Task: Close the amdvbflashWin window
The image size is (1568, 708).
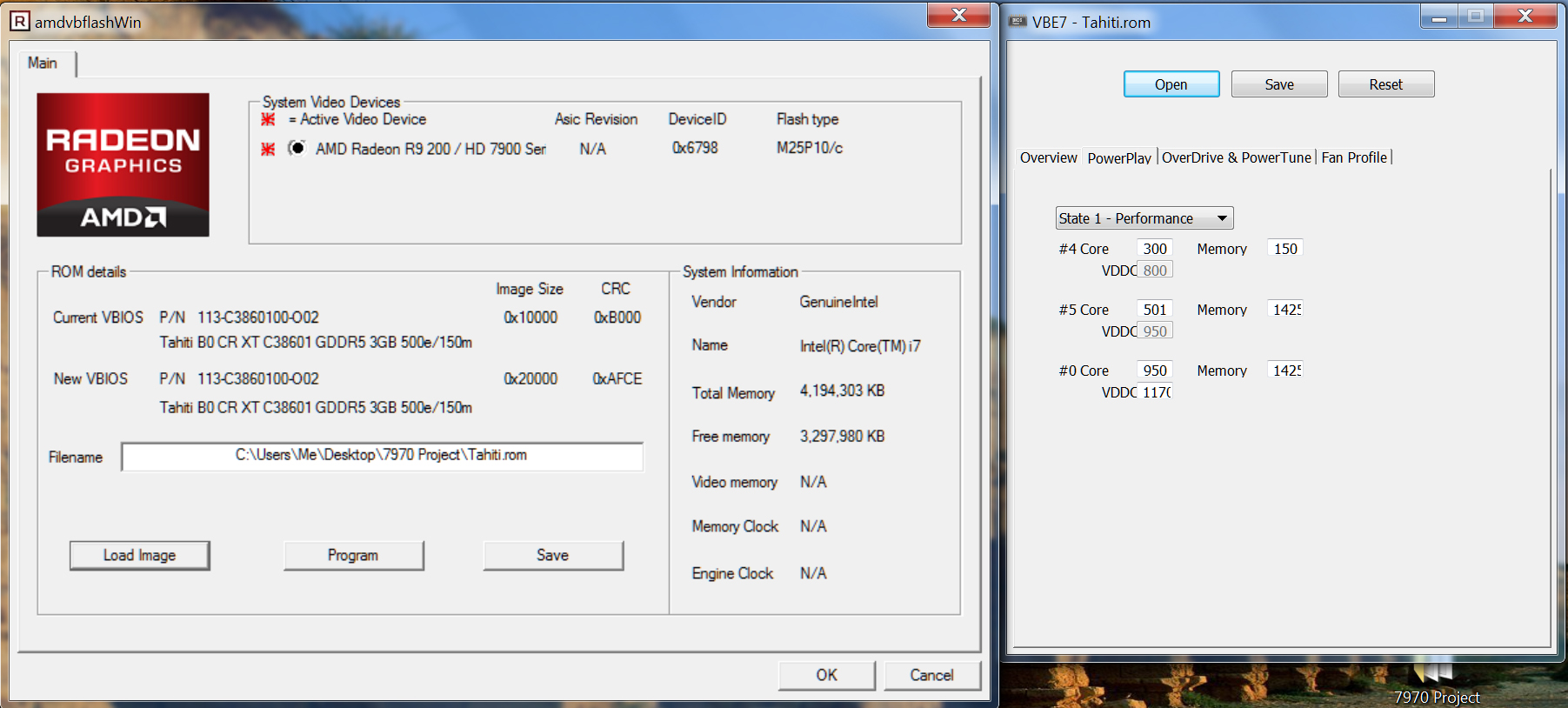Action: (958, 15)
